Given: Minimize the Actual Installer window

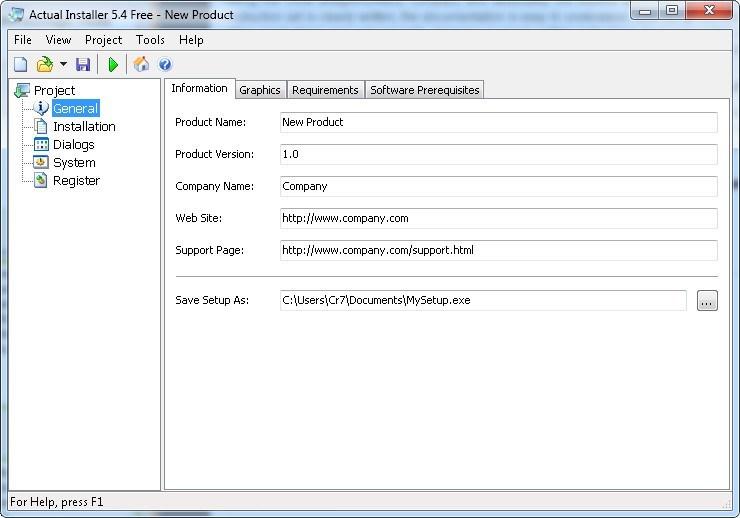Looking at the screenshot, I should [645, 11].
